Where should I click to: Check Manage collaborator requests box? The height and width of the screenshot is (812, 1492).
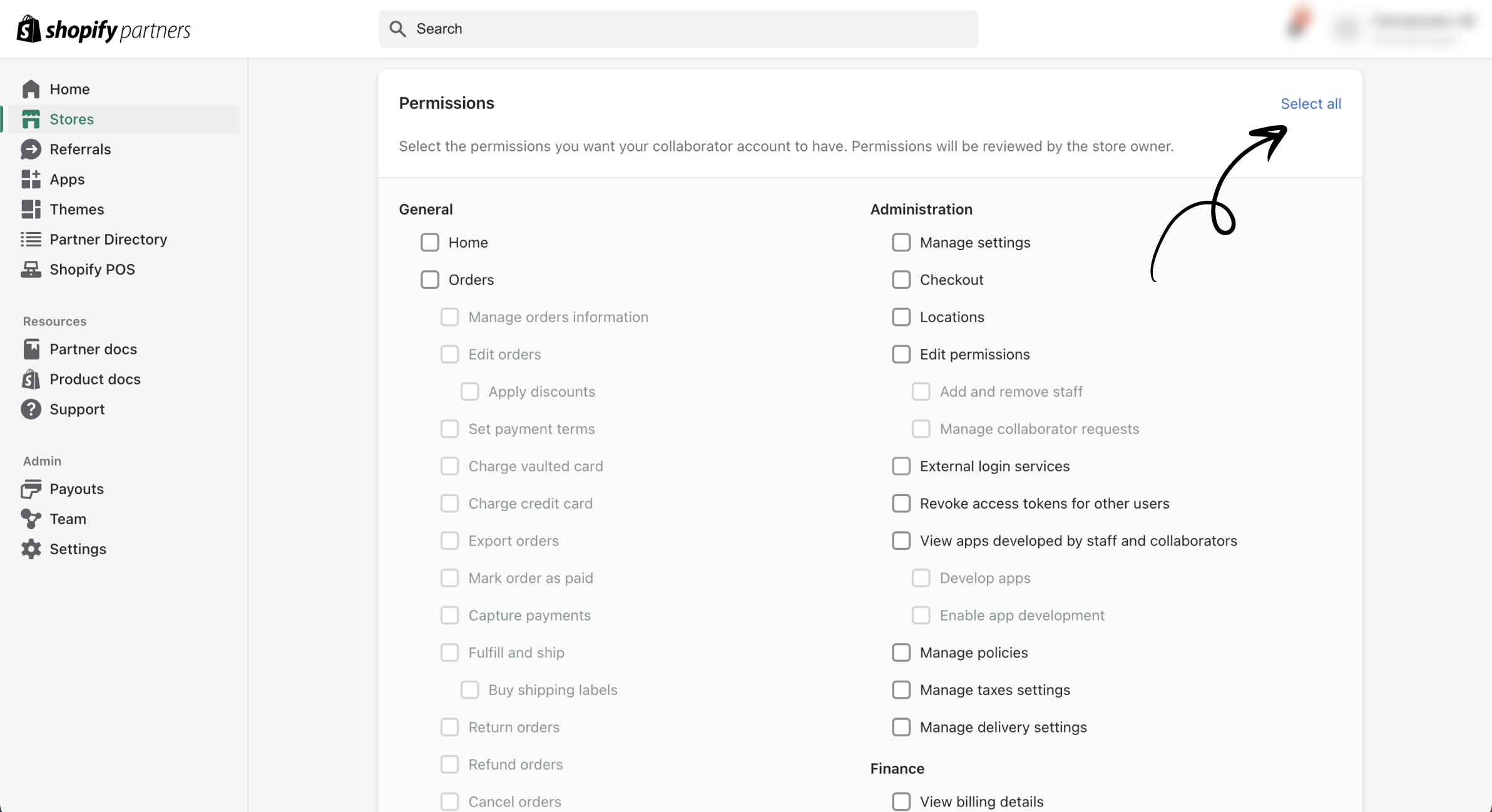(921, 429)
